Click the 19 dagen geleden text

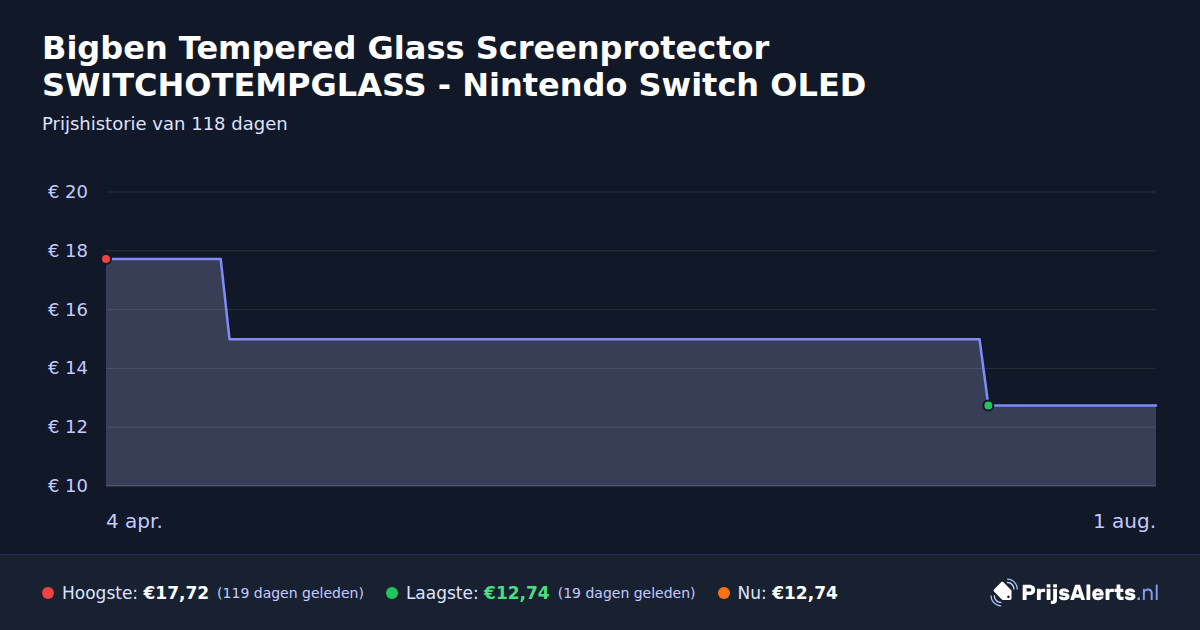(x=626, y=593)
